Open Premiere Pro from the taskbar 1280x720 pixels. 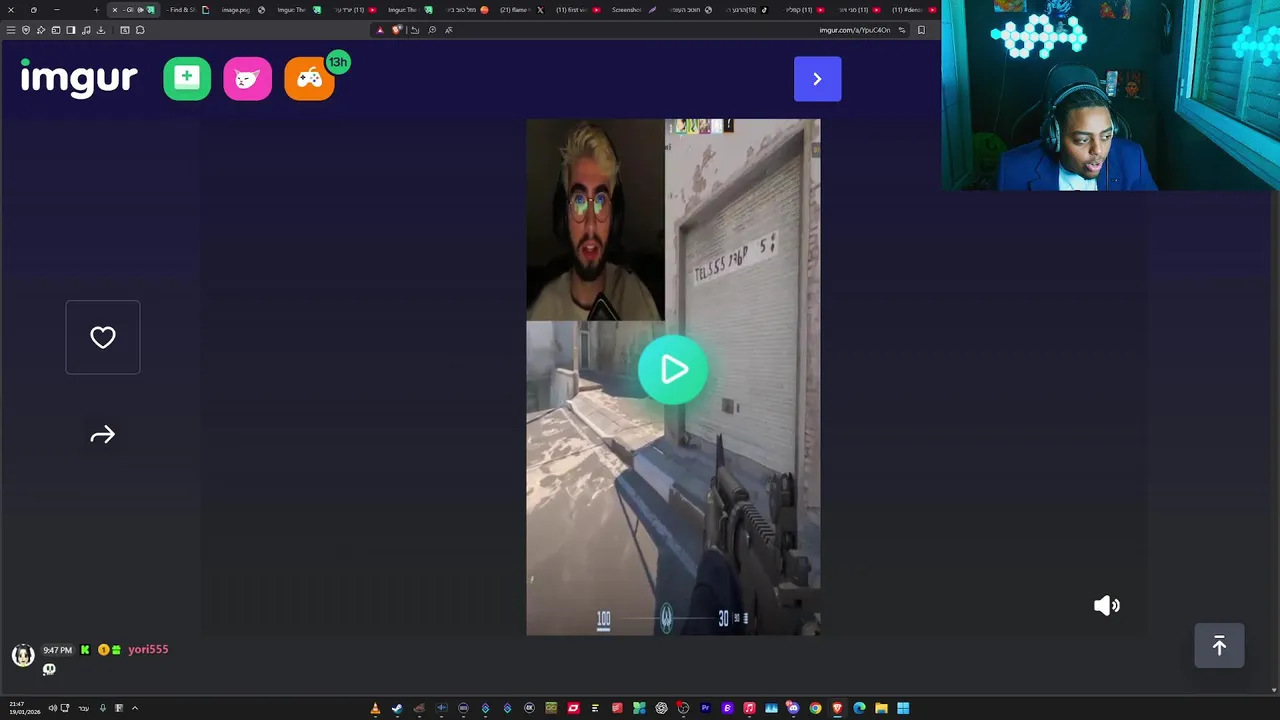(706, 708)
